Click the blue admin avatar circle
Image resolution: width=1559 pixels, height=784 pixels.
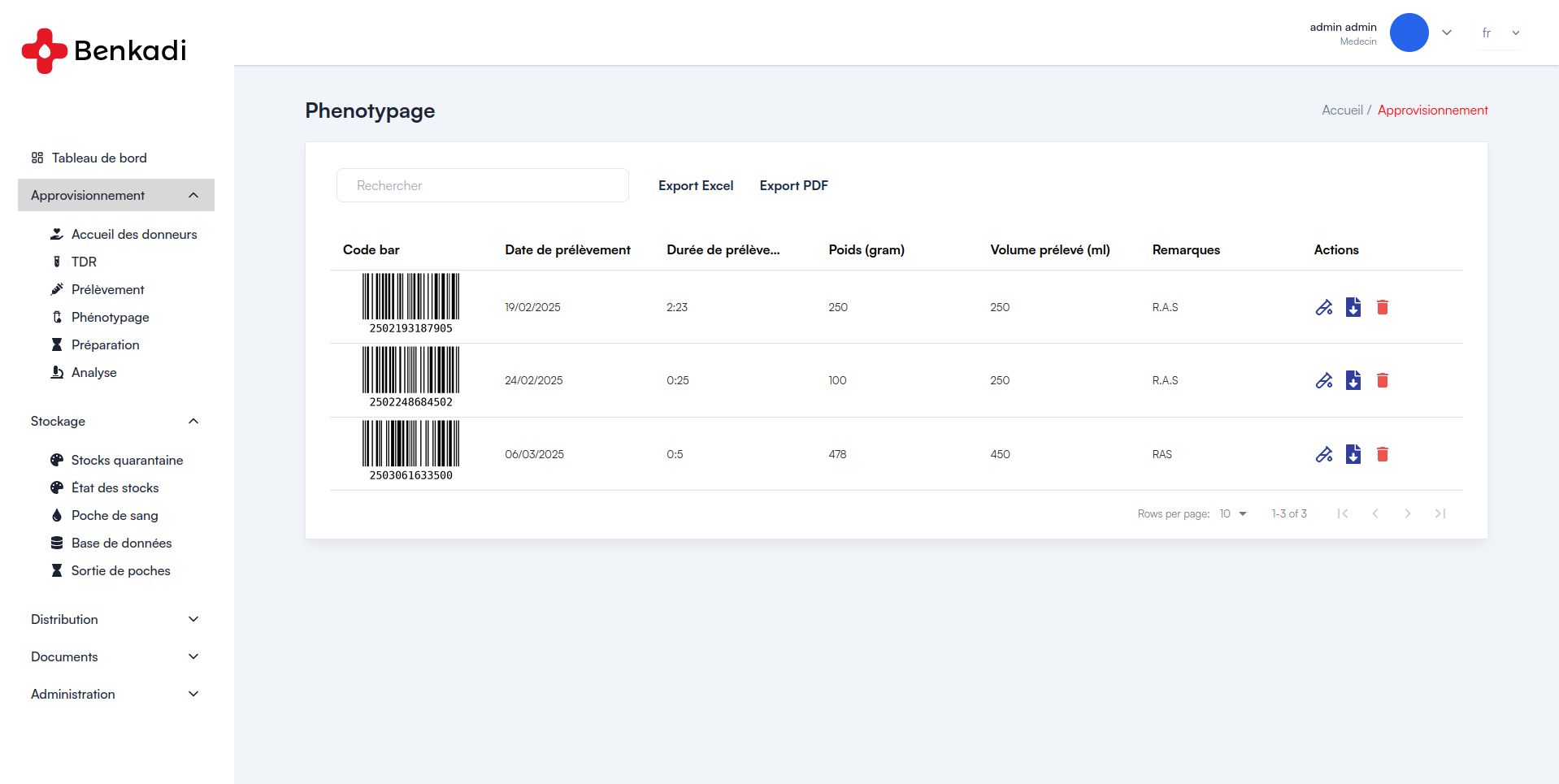pos(1409,32)
